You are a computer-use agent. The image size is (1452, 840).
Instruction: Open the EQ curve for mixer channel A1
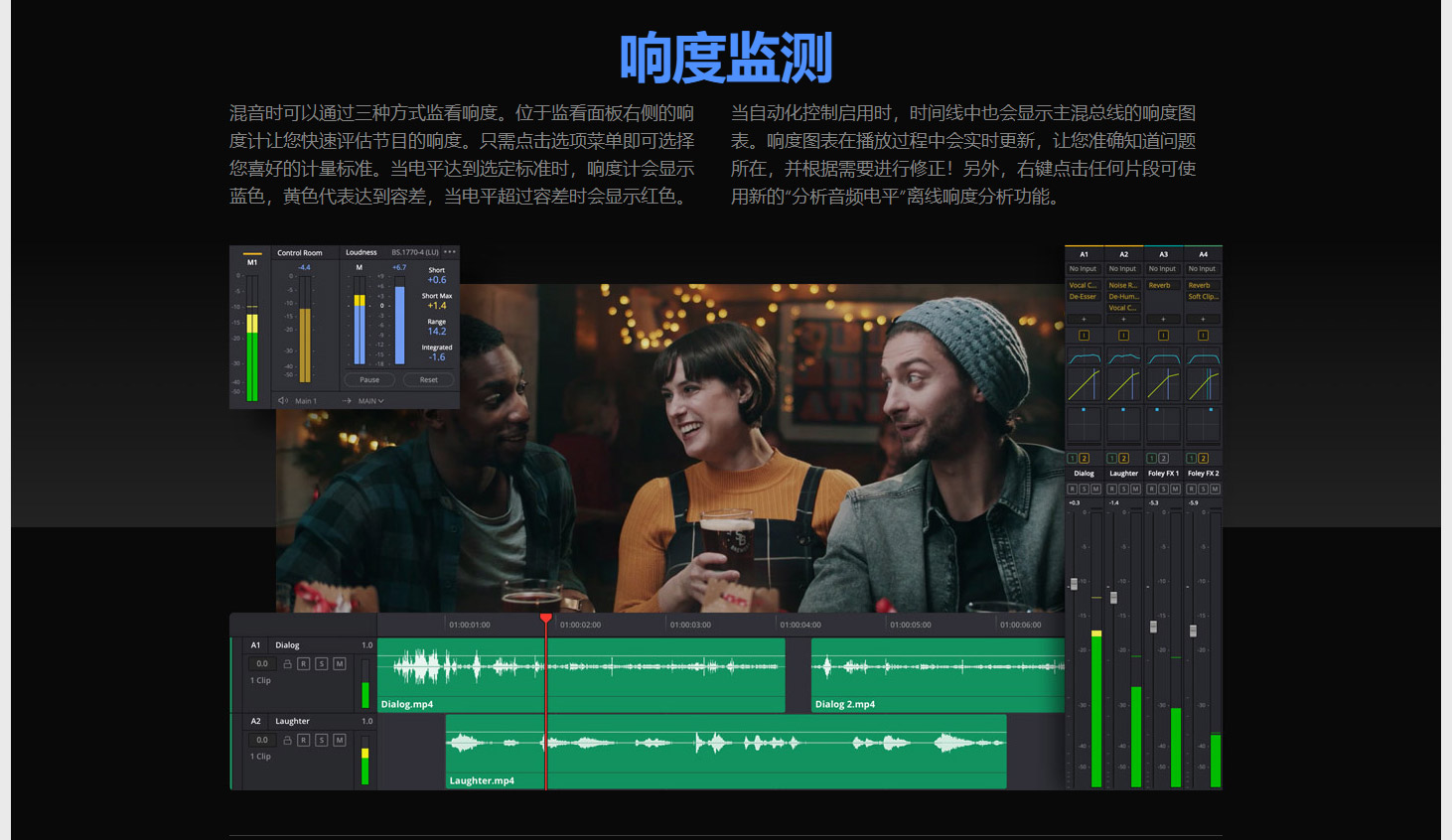click(x=1084, y=357)
